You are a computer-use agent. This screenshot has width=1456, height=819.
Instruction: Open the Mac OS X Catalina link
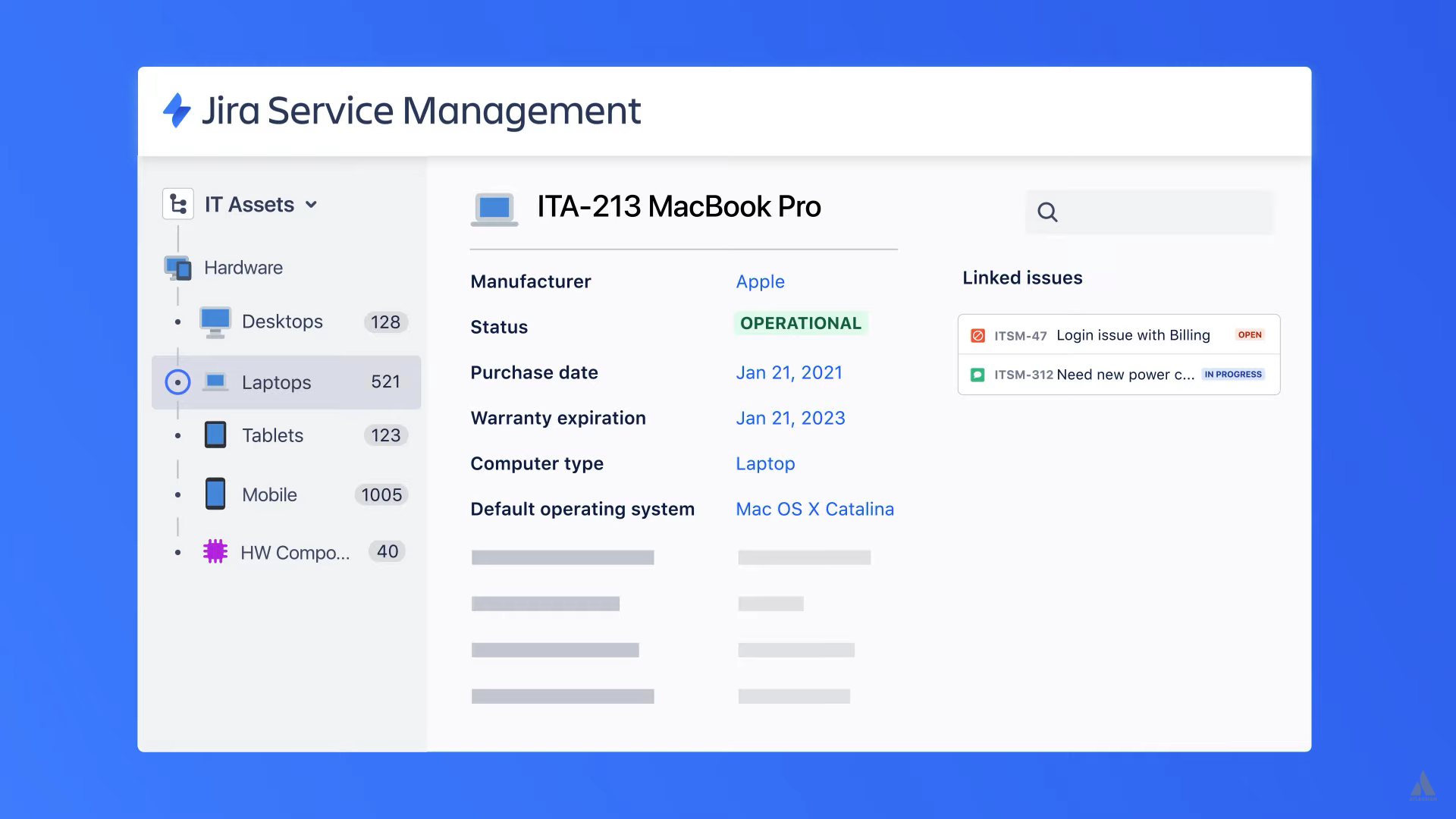tap(814, 509)
